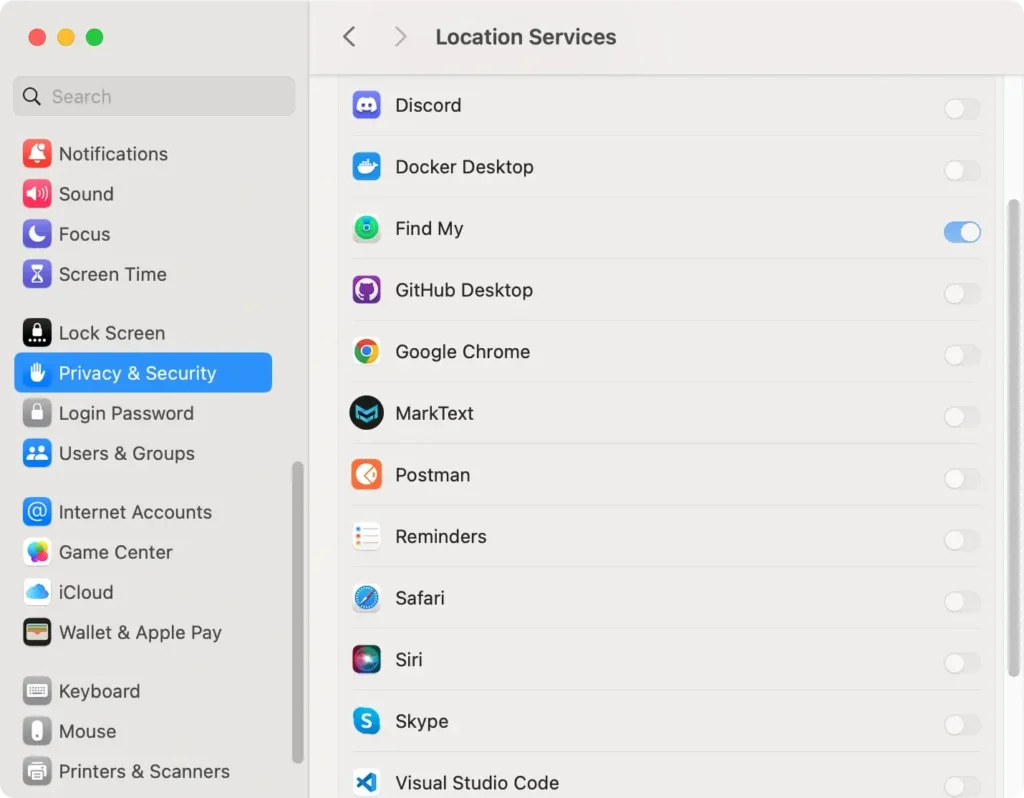This screenshot has height=798, width=1024.
Task: Click in the Search field
Action: [154, 96]
